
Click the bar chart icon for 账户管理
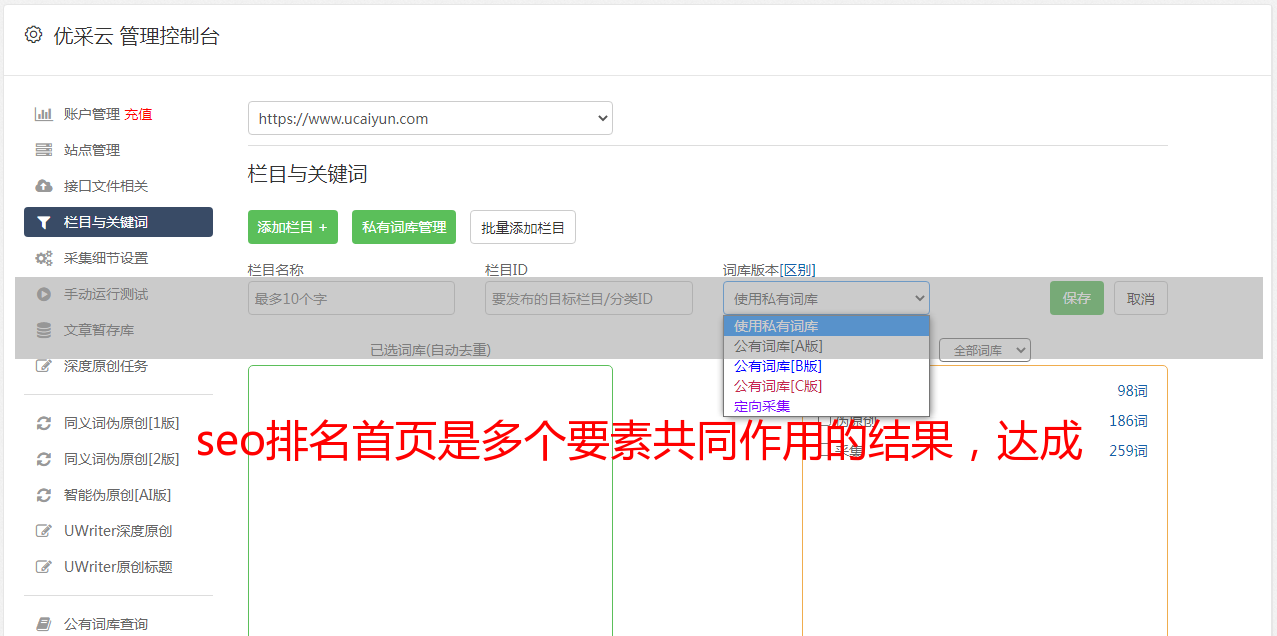click(44, 114)
